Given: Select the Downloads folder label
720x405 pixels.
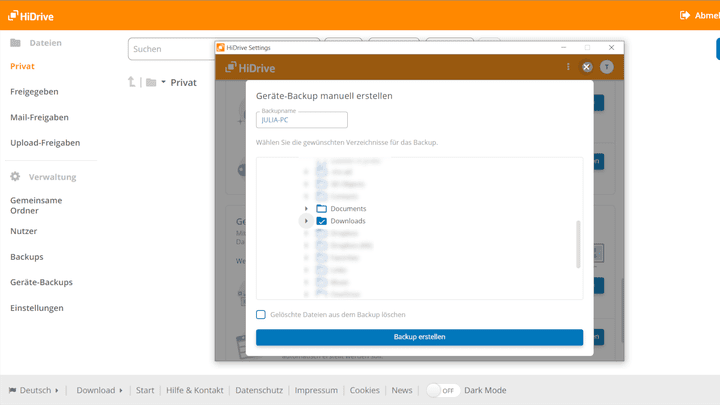Looking at the screenshot, I should coord(348,221).
